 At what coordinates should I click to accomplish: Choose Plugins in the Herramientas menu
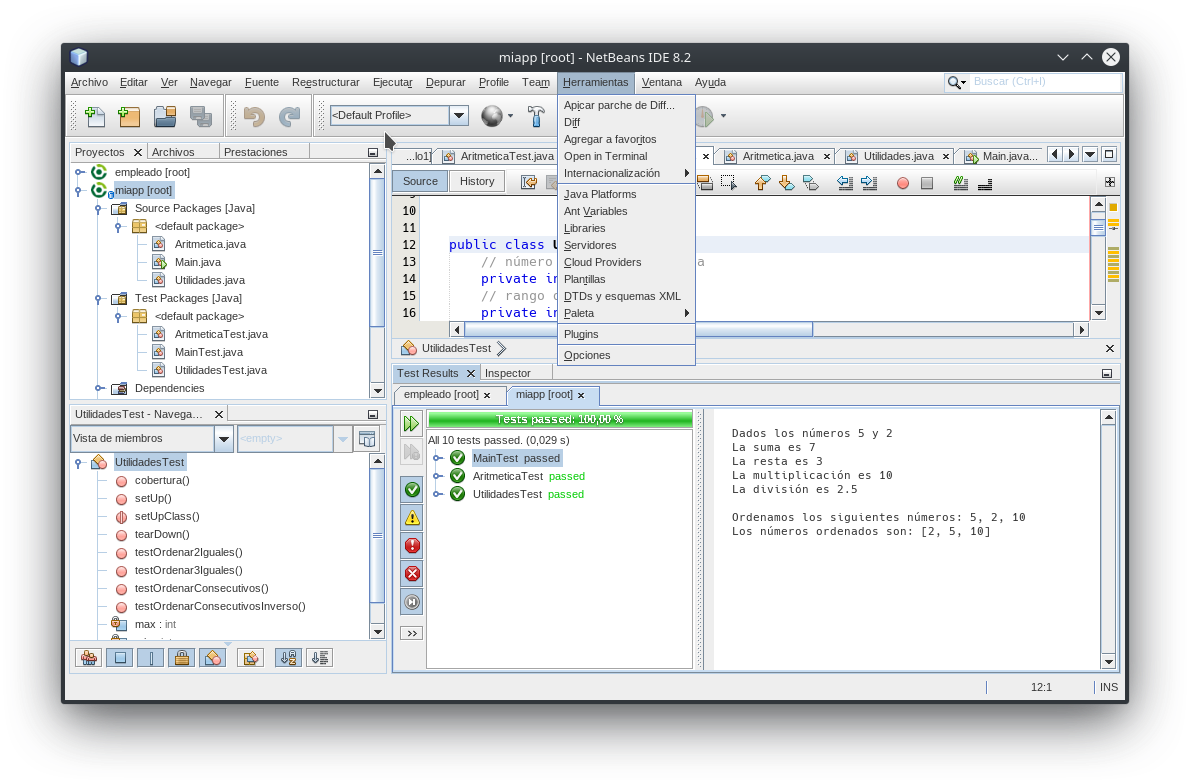point(626,334)
